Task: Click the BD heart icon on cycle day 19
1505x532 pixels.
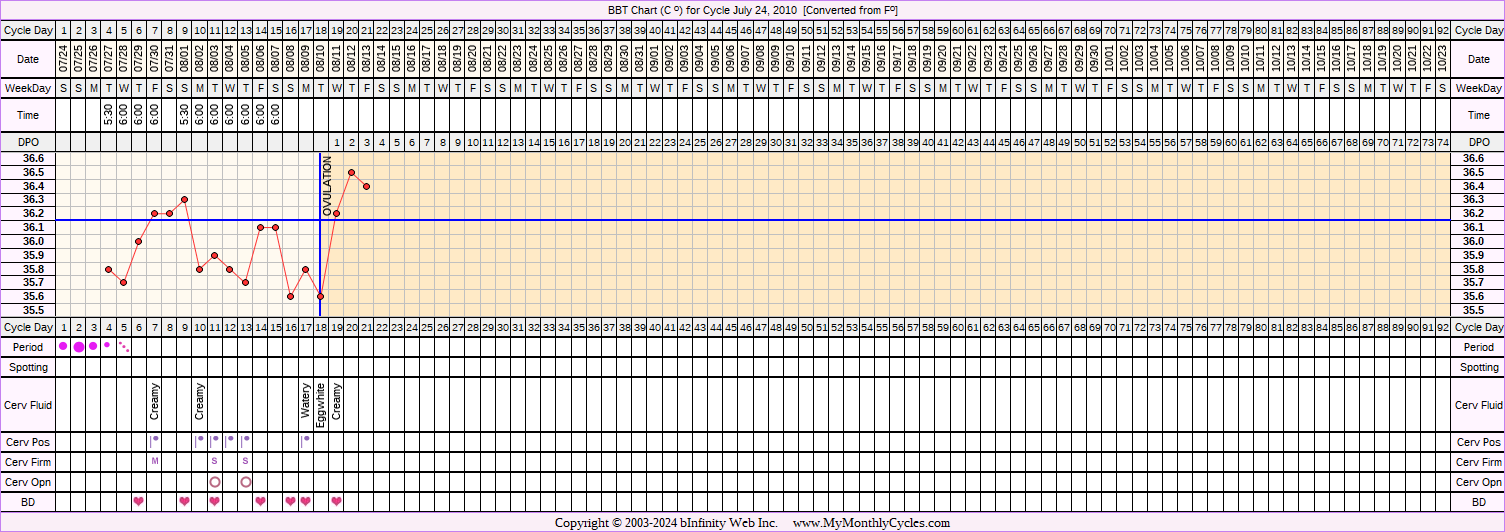Action: tap(336, 501)
